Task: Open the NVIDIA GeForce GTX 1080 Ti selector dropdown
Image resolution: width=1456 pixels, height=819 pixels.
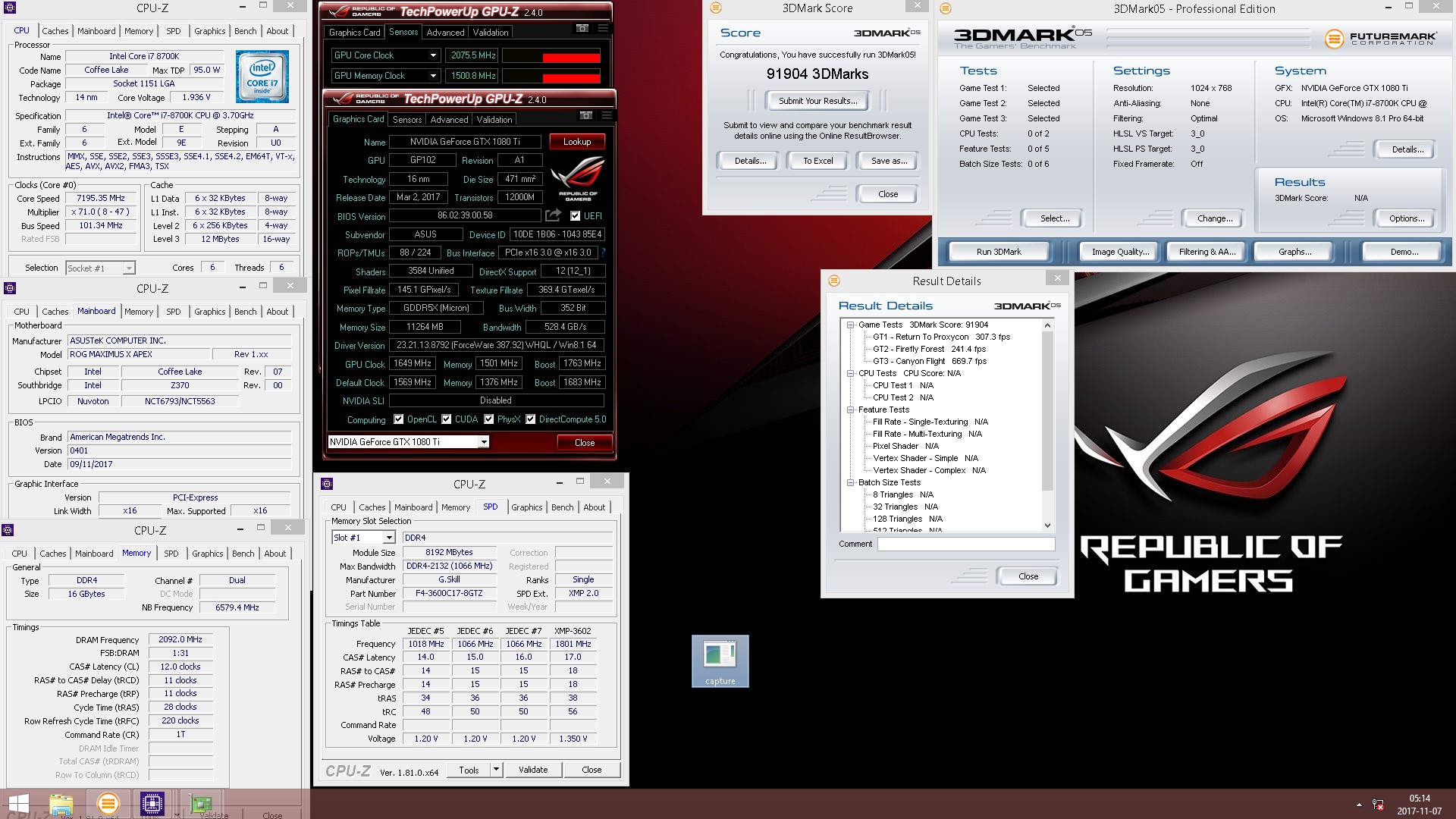Action: pos(484,441)
